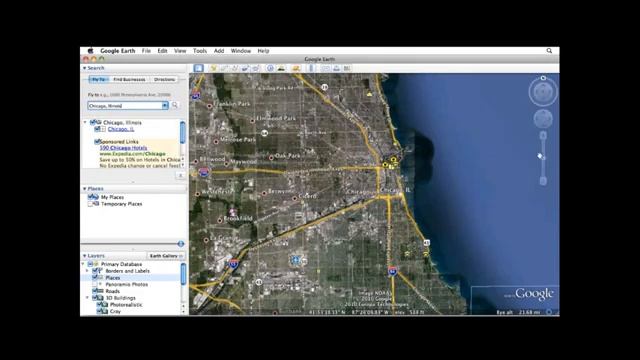
Task: Uncheck the Sponsored Links checkbox
Action: coord(98,142)
